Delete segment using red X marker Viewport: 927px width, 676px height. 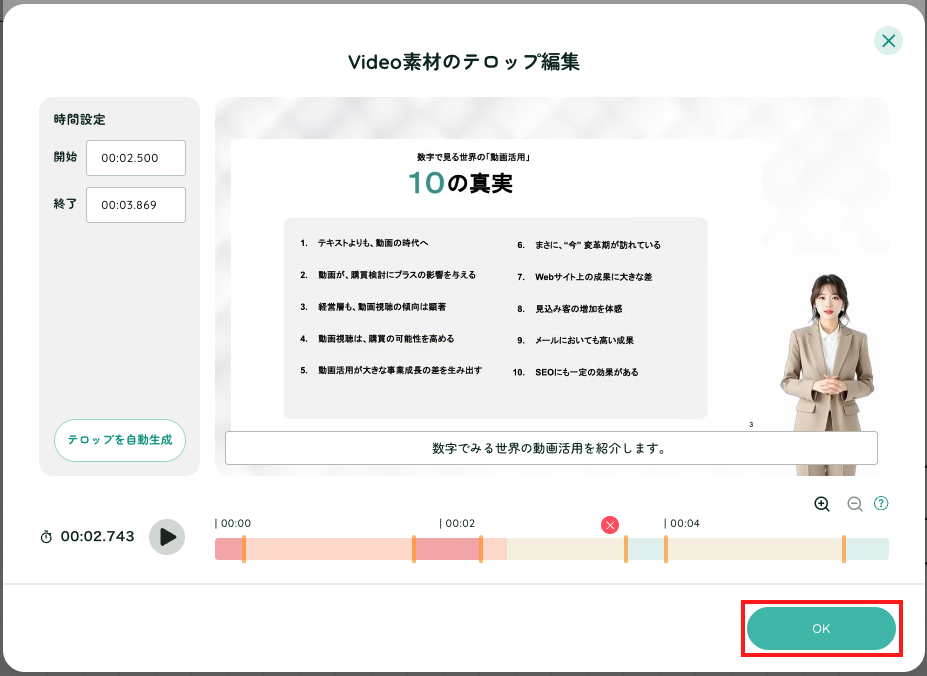pos(610,525)
